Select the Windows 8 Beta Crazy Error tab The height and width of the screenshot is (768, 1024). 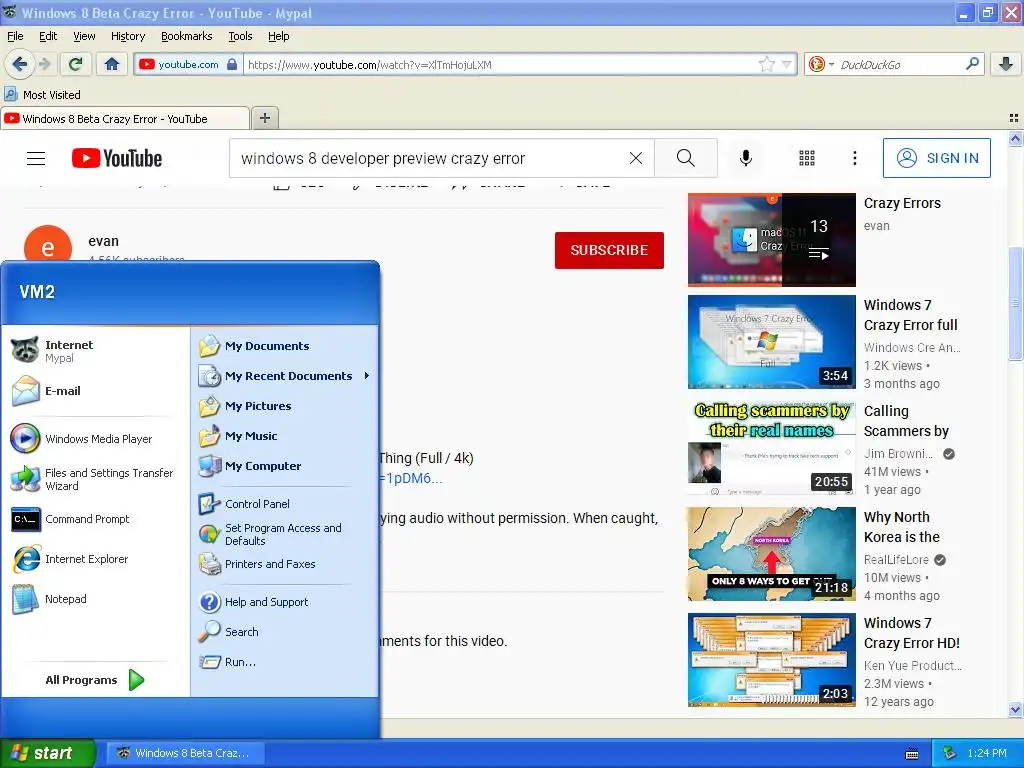(x=124, y=118)
